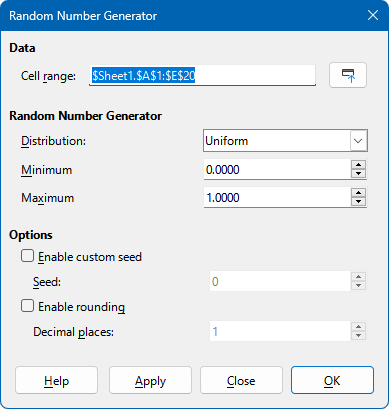The width and height of the screenshot is (389, 409).
Task: Increase the Minimum value with up arrow
Action: click(x=359, y=165)
